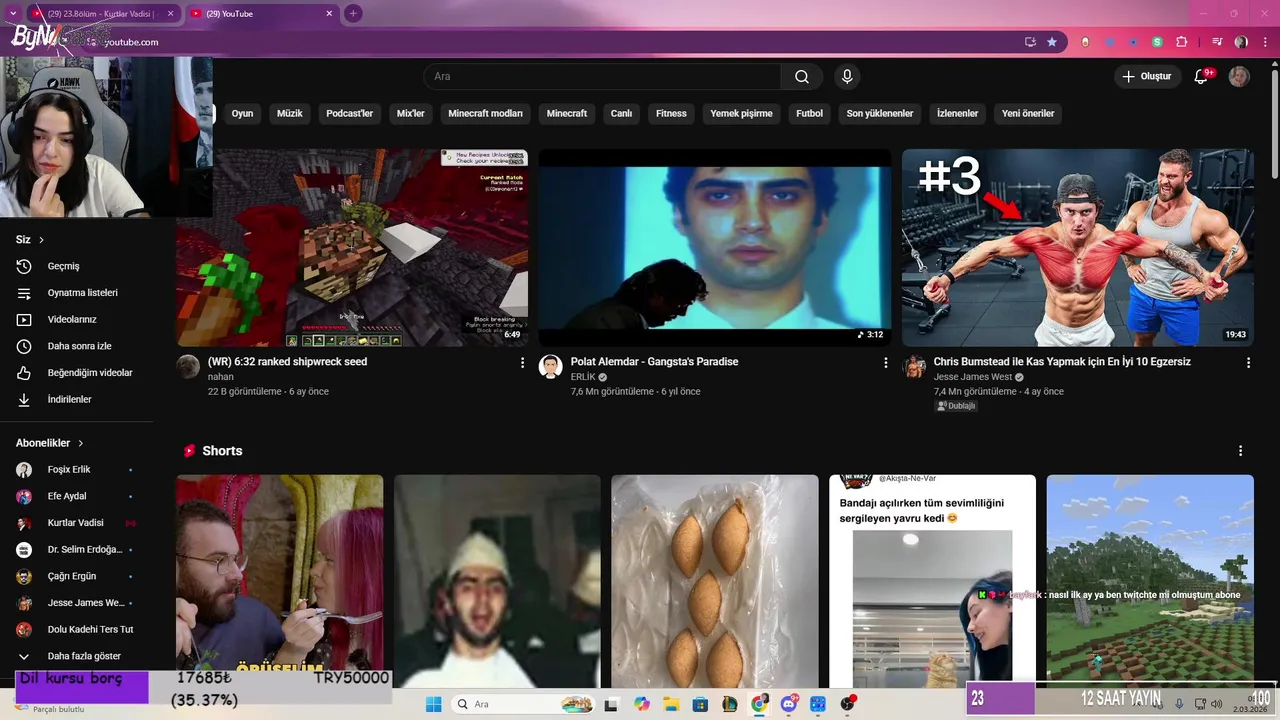Viewport: 1280px width, 720px height.
Task: Bookmark this page with star icon
Action: pos(1052,42)
